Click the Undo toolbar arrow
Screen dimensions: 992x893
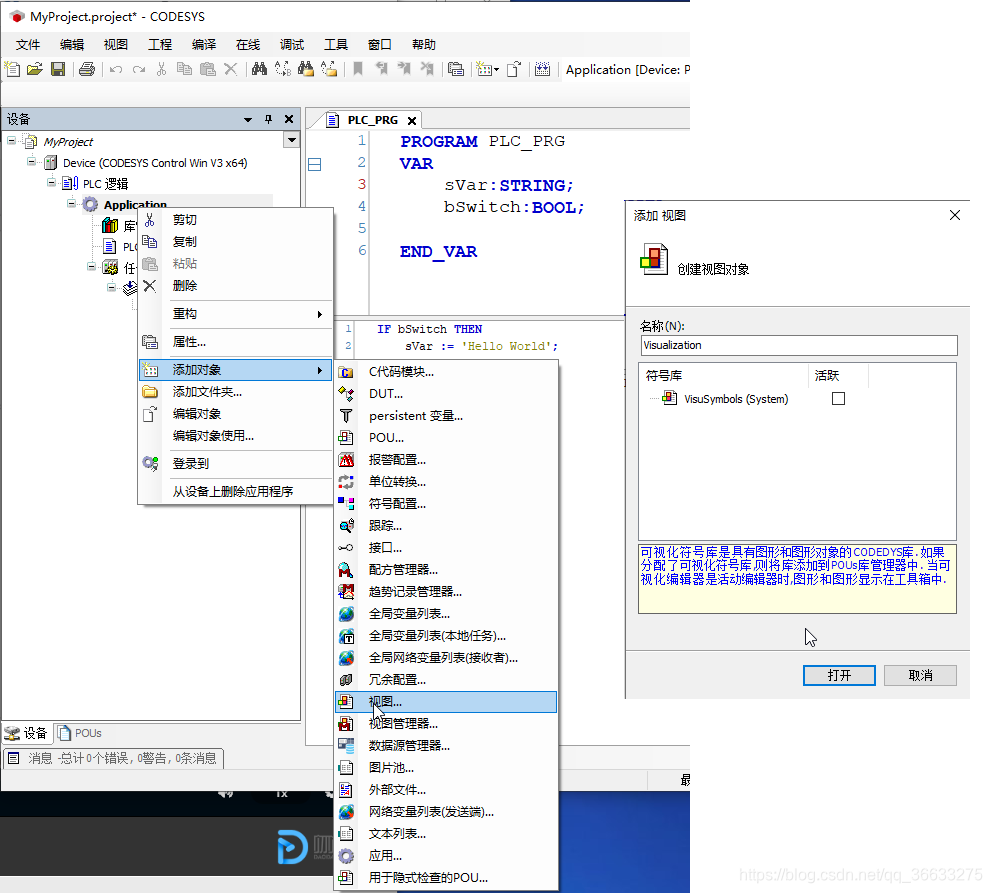click(116, 69)
